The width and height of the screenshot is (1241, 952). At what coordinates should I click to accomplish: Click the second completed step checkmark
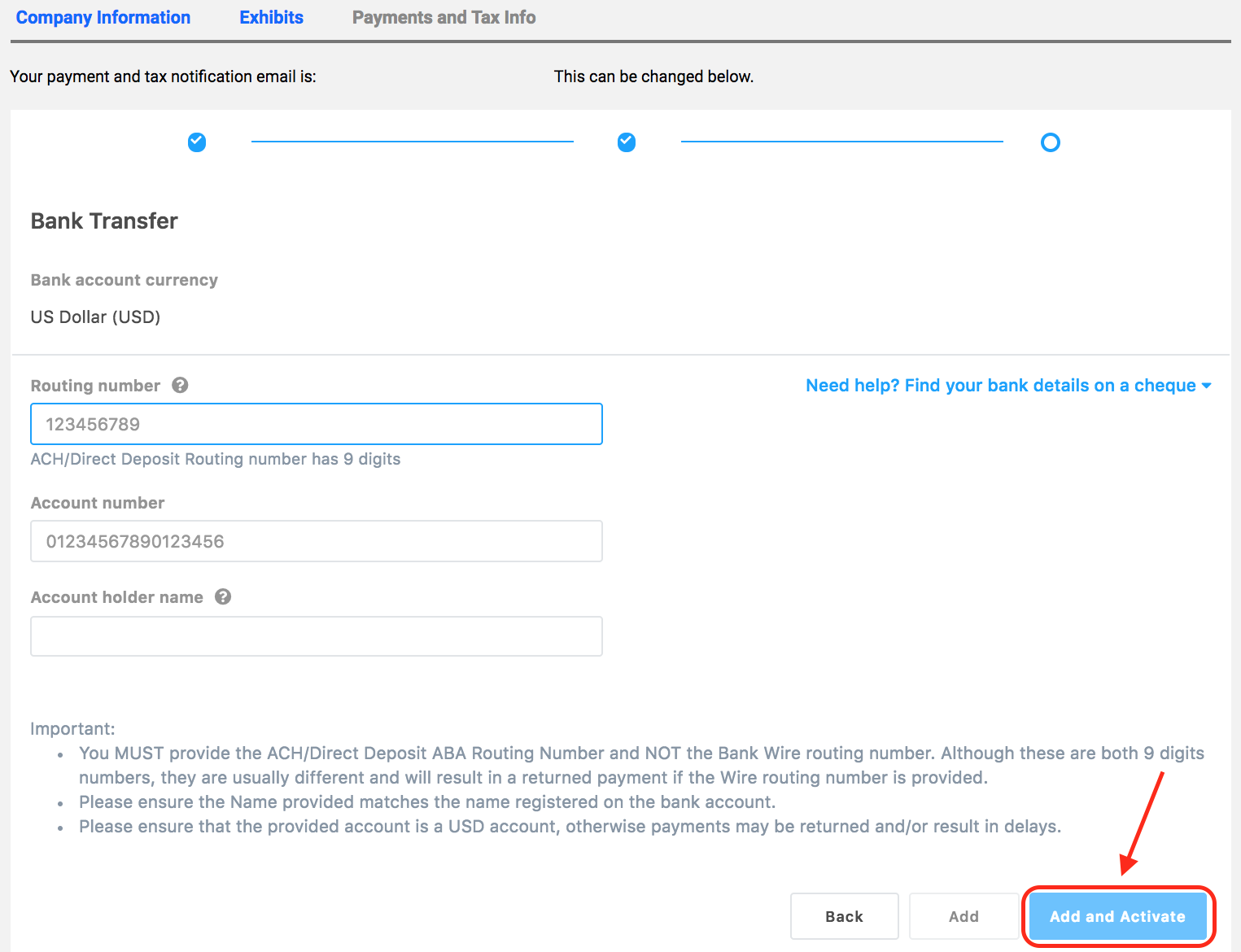point(627,142)
